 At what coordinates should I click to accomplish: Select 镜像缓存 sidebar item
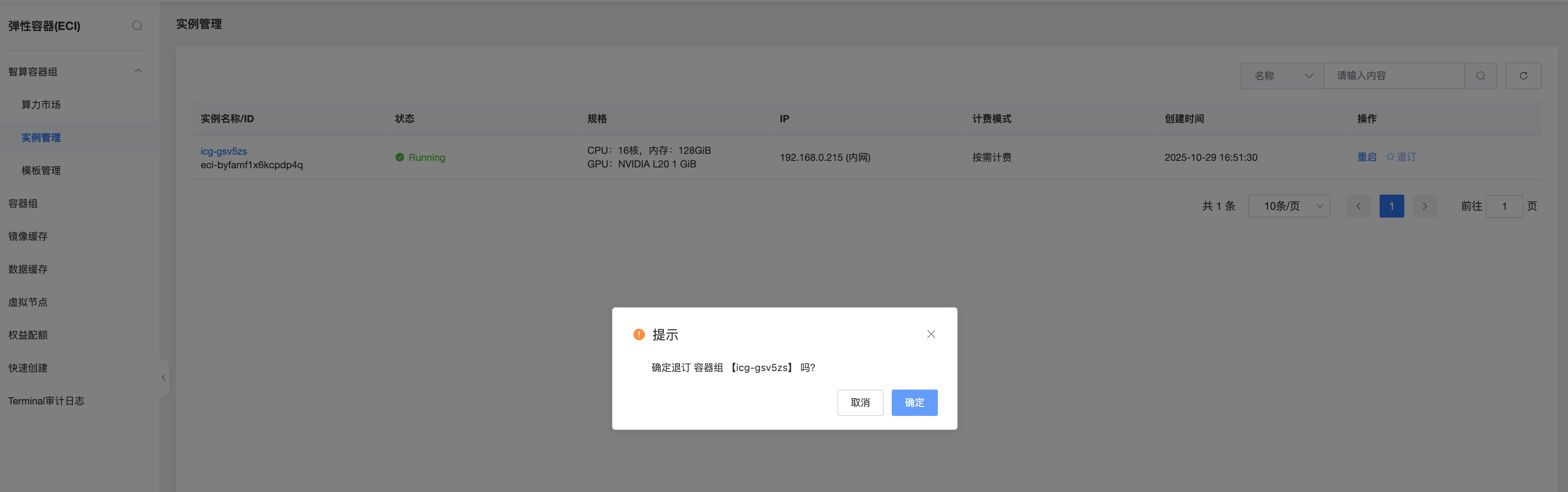(28, 236)
